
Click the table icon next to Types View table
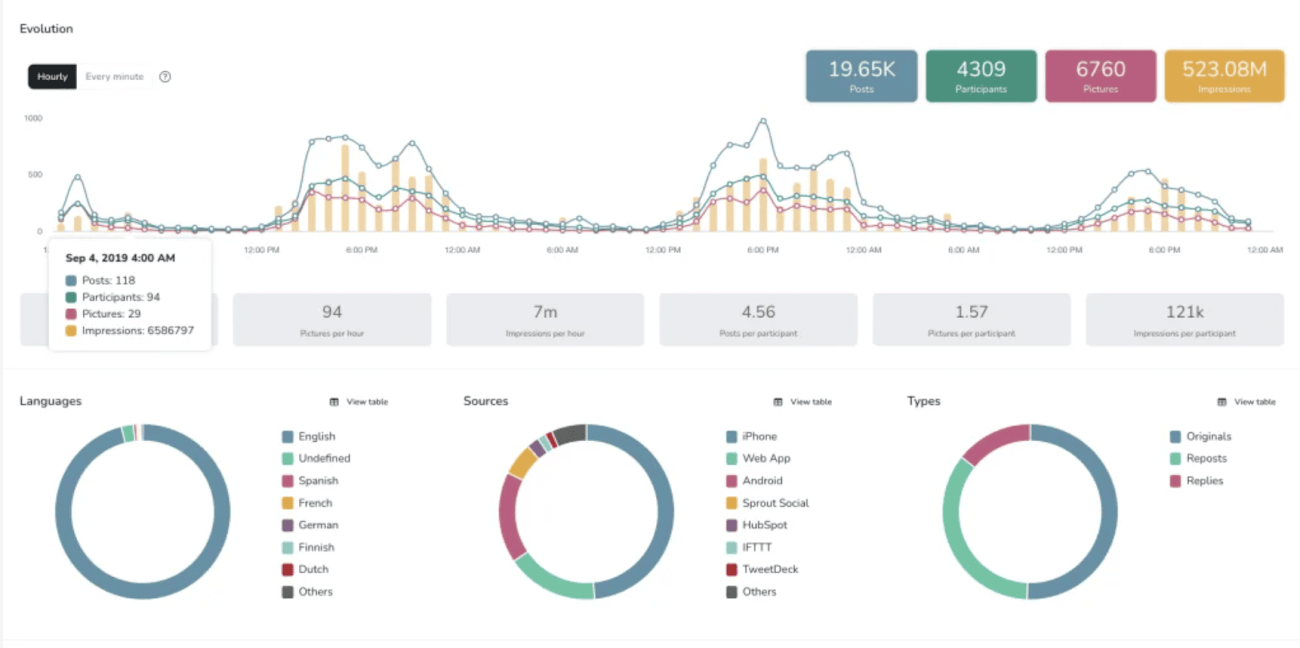coord(1222,402)
